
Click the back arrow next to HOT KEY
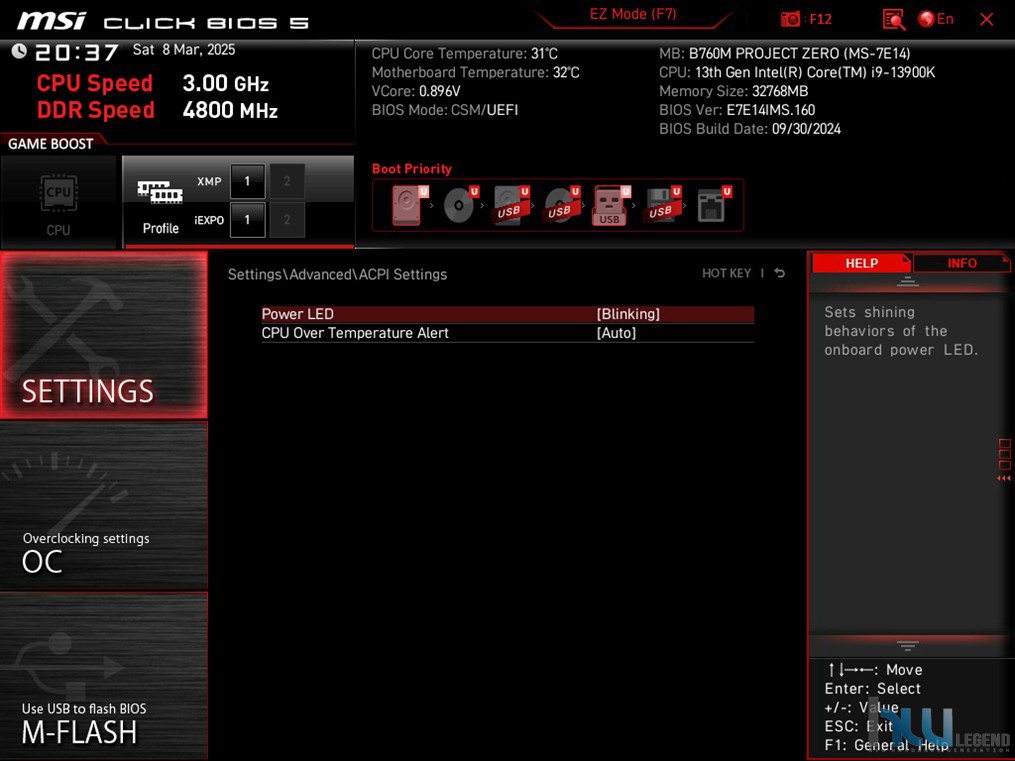pyautogui.click(x=780, y=273)
